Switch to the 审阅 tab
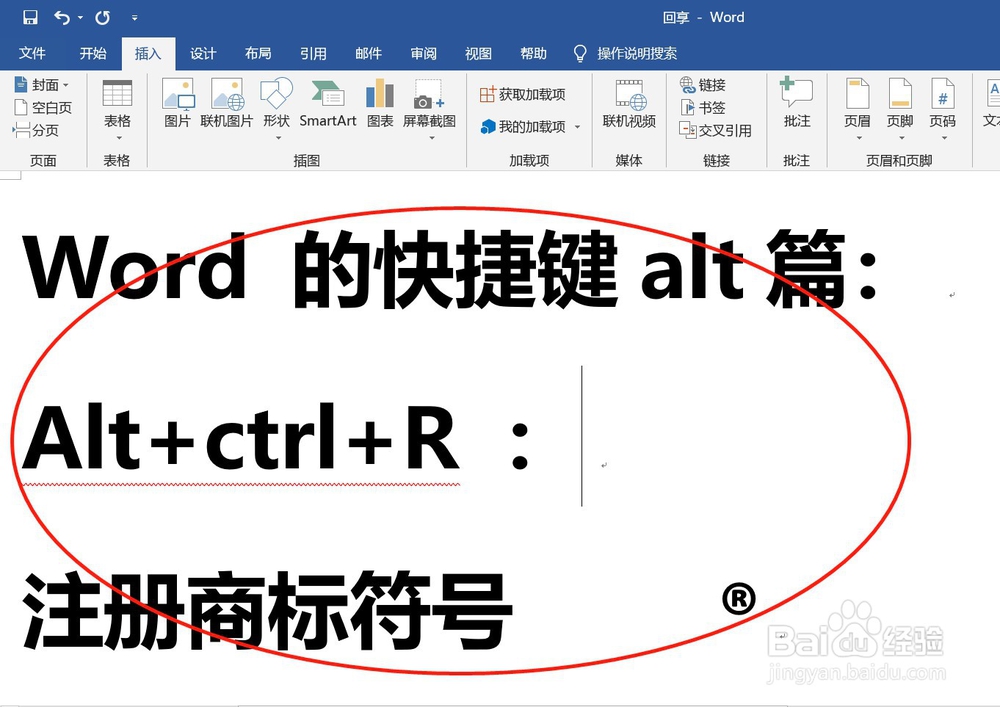1000x707 pixels. coord(423,53)
